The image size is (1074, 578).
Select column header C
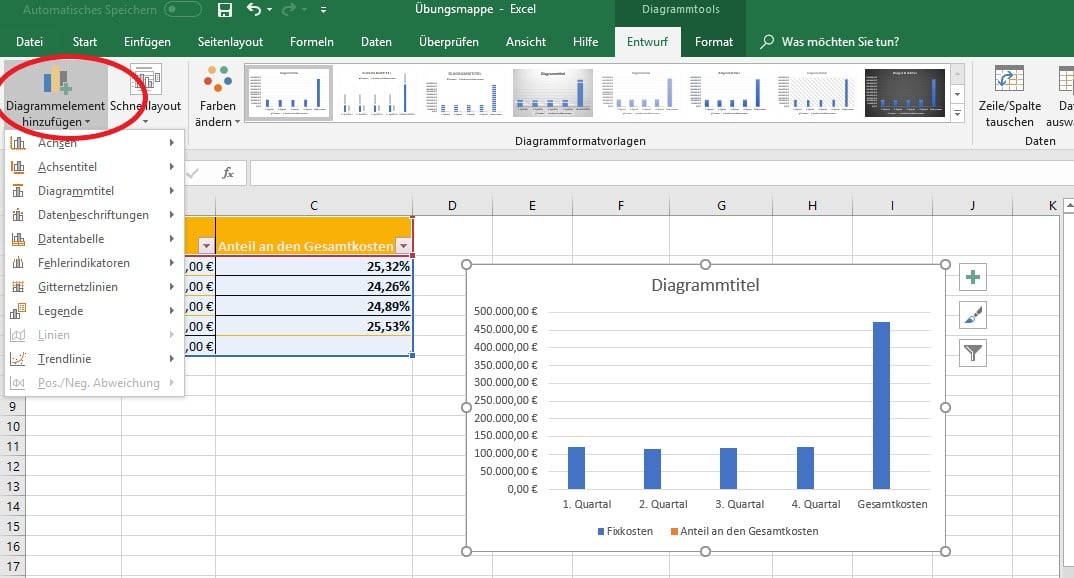(x=314, y=205)
